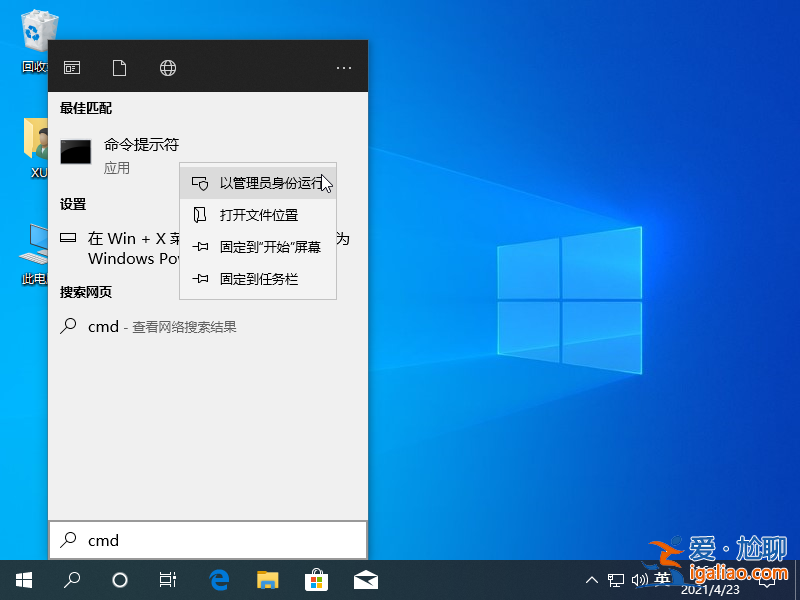Click the Cortana circle icon on taskbar
Screen dimensions: 800x600
pos(119,578)
